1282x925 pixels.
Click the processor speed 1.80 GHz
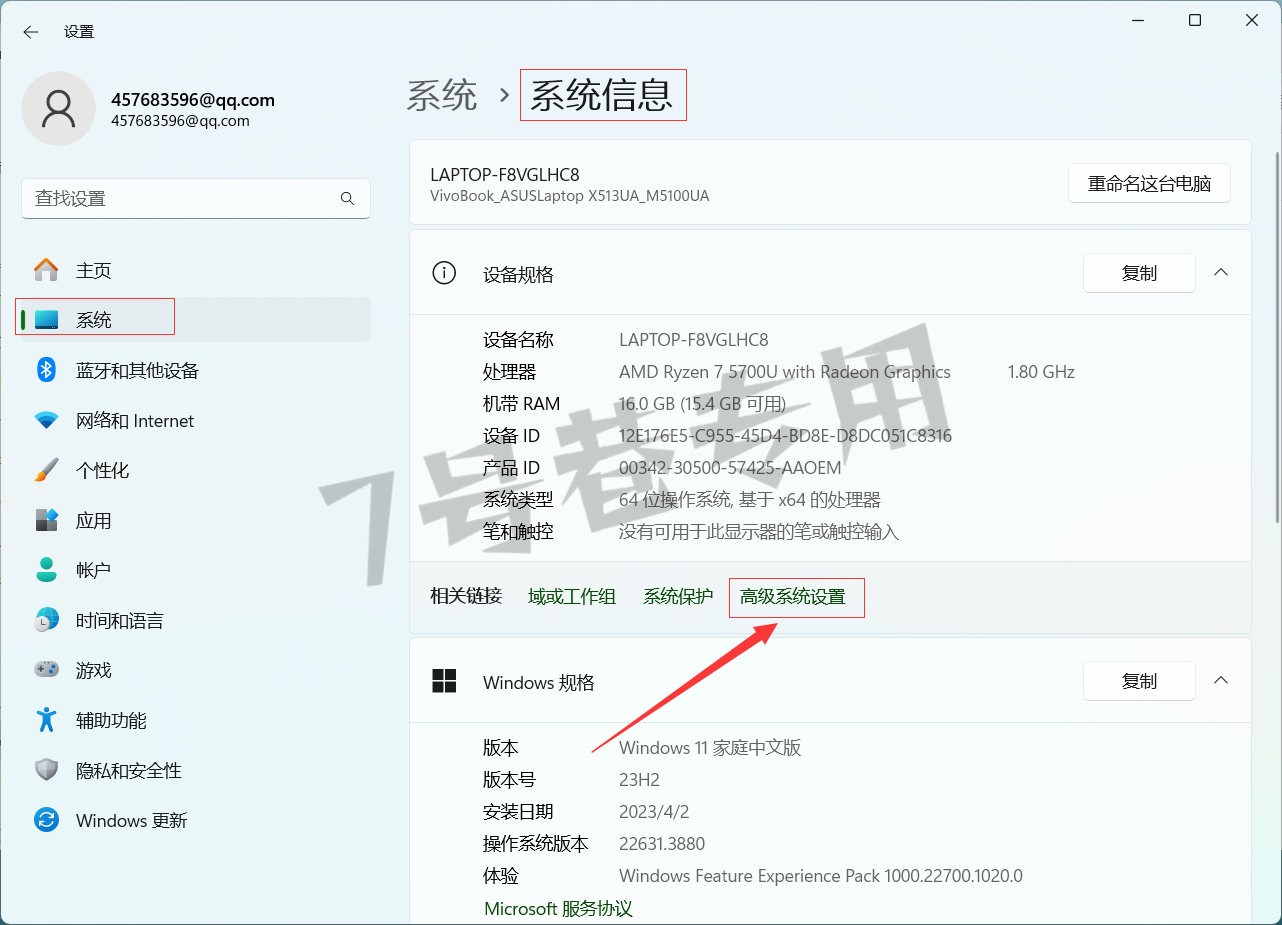click(x=1041, y=372)
